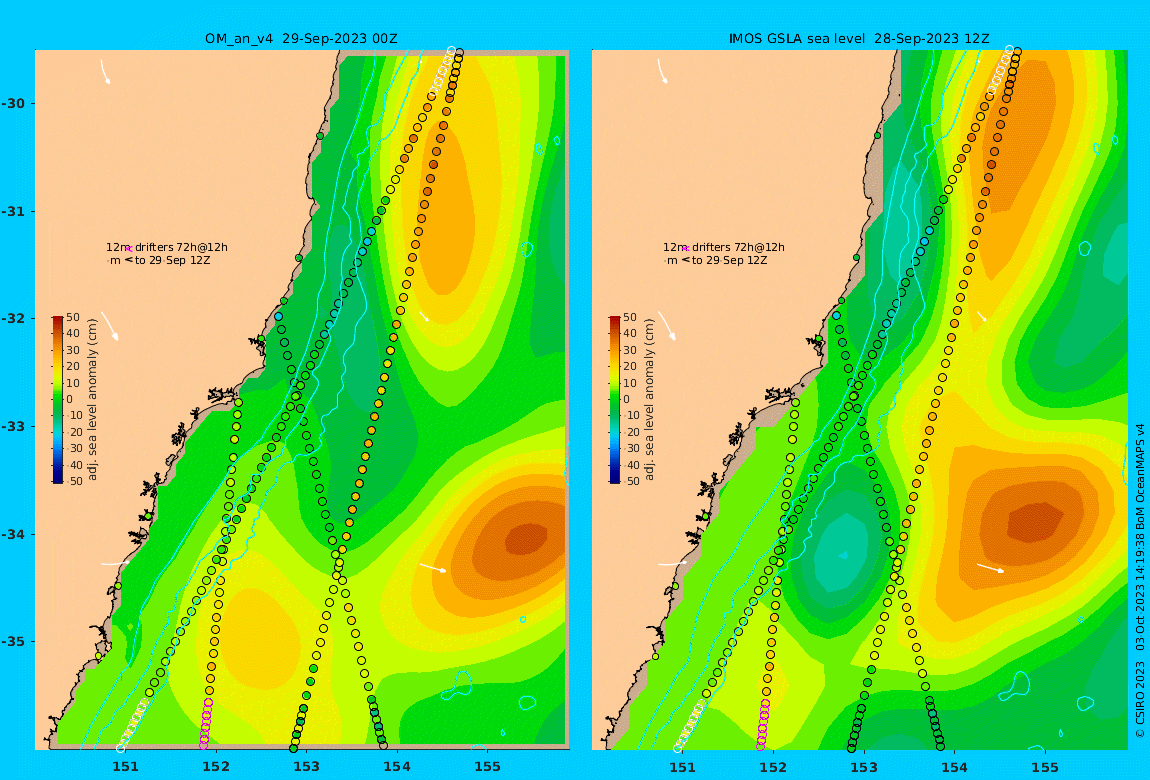The width and height of the screenshot is (1150, 780).
Task: Click the 0 tick on the right colorbar
Action: tap(627, 400)
